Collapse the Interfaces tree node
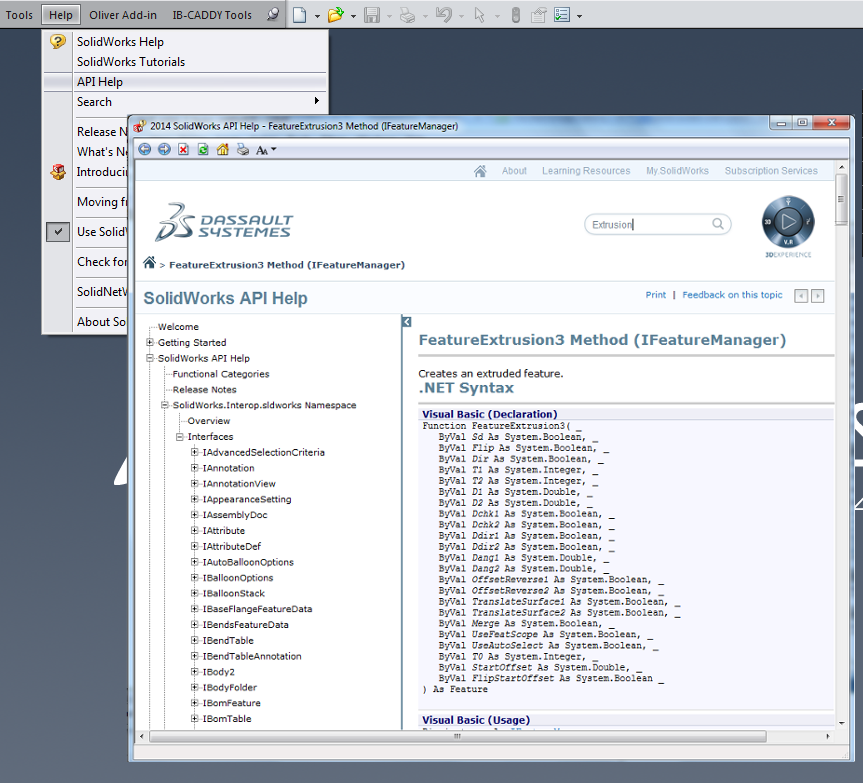 pos(180,437)
